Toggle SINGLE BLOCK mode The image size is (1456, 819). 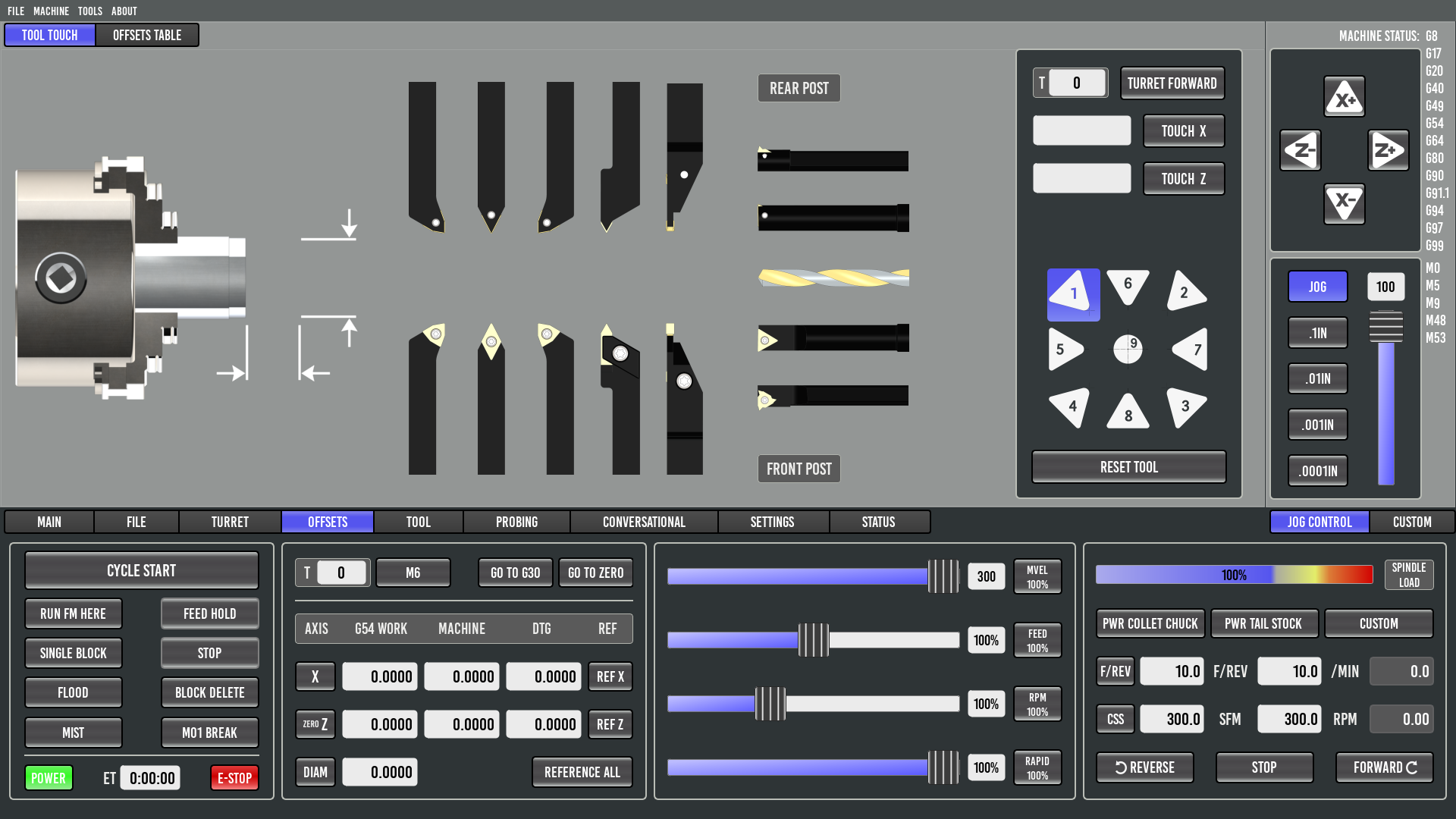73,653
